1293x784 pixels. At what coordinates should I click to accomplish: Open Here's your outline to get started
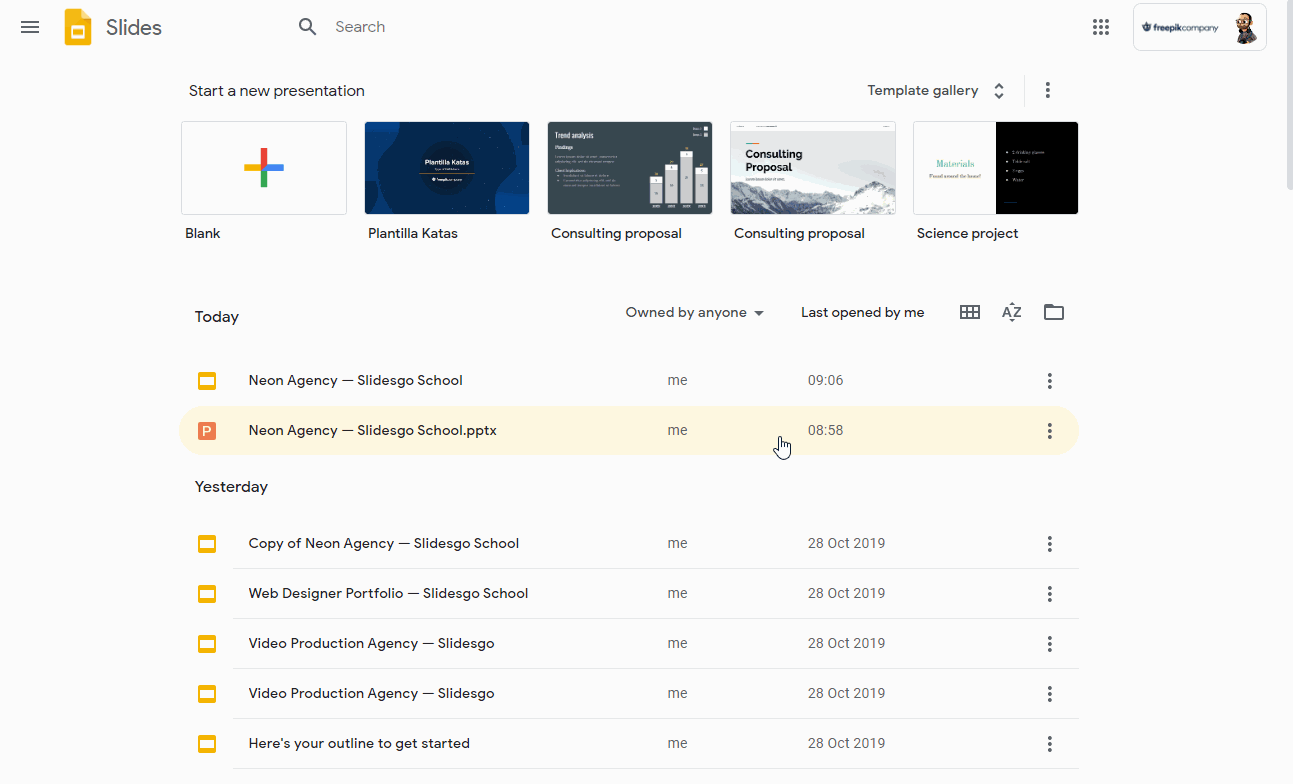pyautogui.click(x=359, y=744)
